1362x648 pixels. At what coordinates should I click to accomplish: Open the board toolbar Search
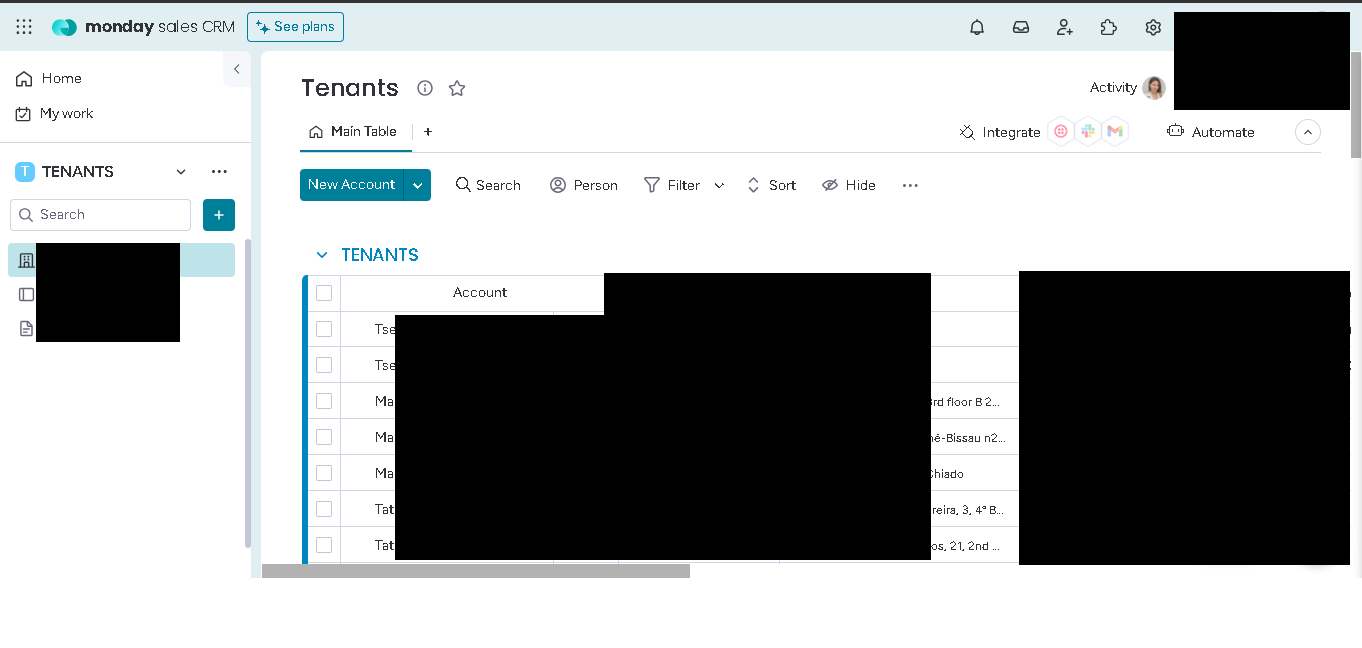point(488,185)
